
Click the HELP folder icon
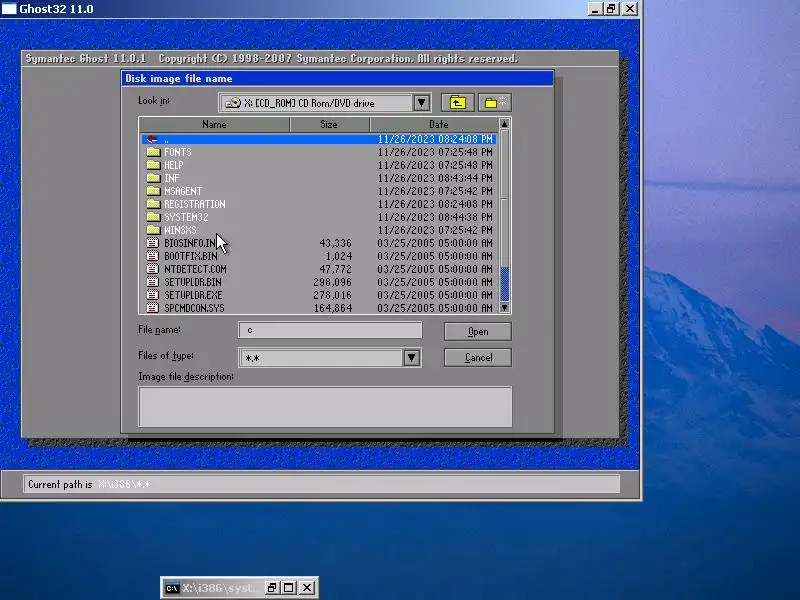(x=153, y=165)
